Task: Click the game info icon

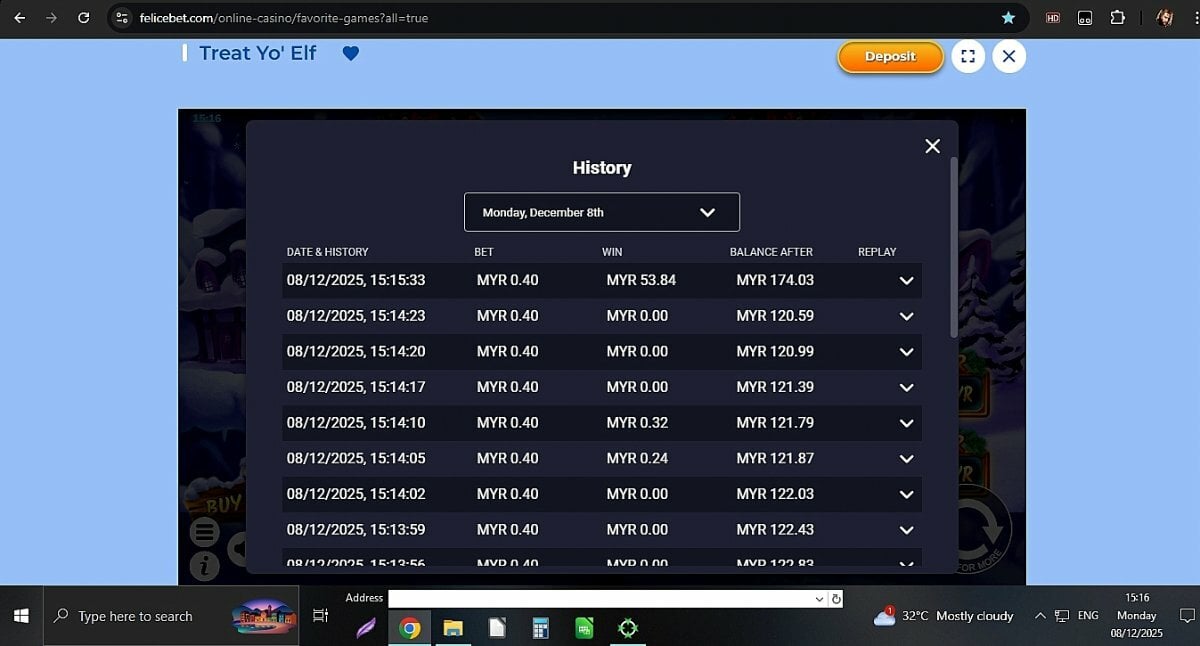Action: (204, 566)
